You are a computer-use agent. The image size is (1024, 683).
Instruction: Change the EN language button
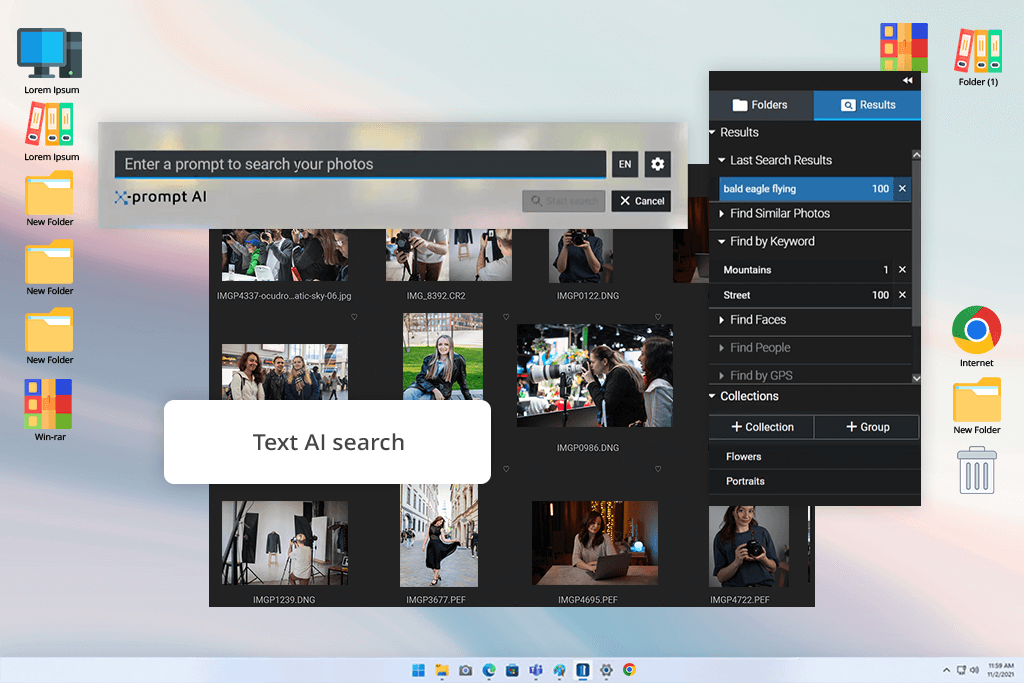625,164
